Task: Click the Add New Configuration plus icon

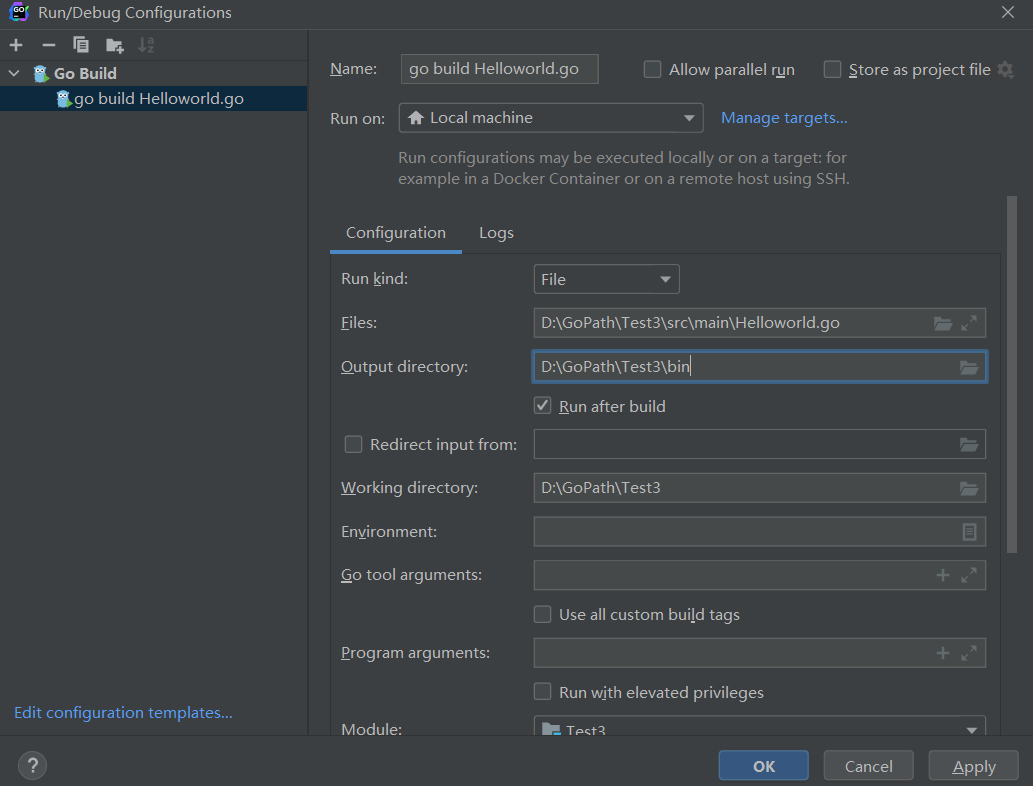Action: tap(16, 45)
